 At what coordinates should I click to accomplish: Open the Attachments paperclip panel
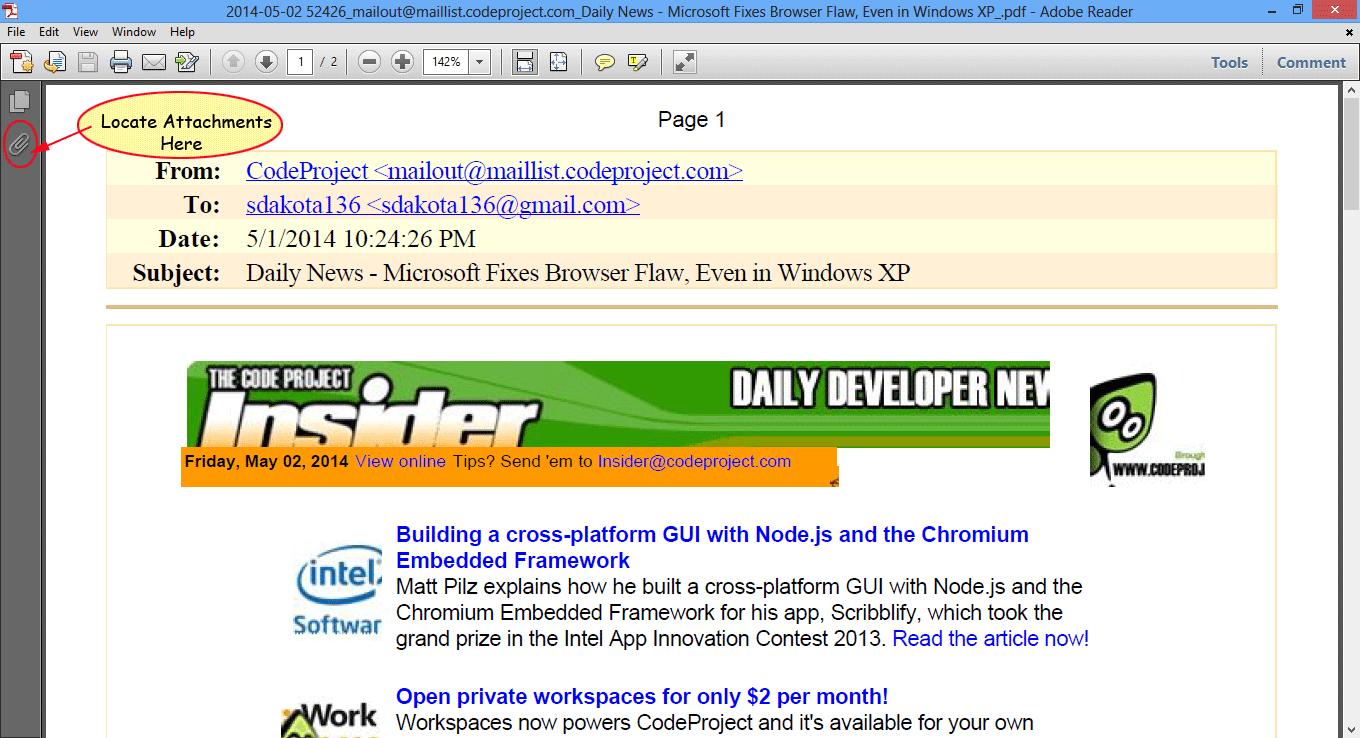pos(20,145)
